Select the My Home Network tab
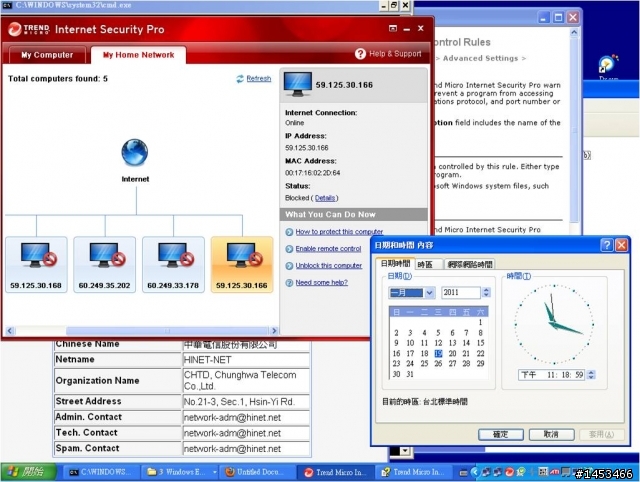The height and width of the screenshot is (482, 640). click(x=138, y=55)
